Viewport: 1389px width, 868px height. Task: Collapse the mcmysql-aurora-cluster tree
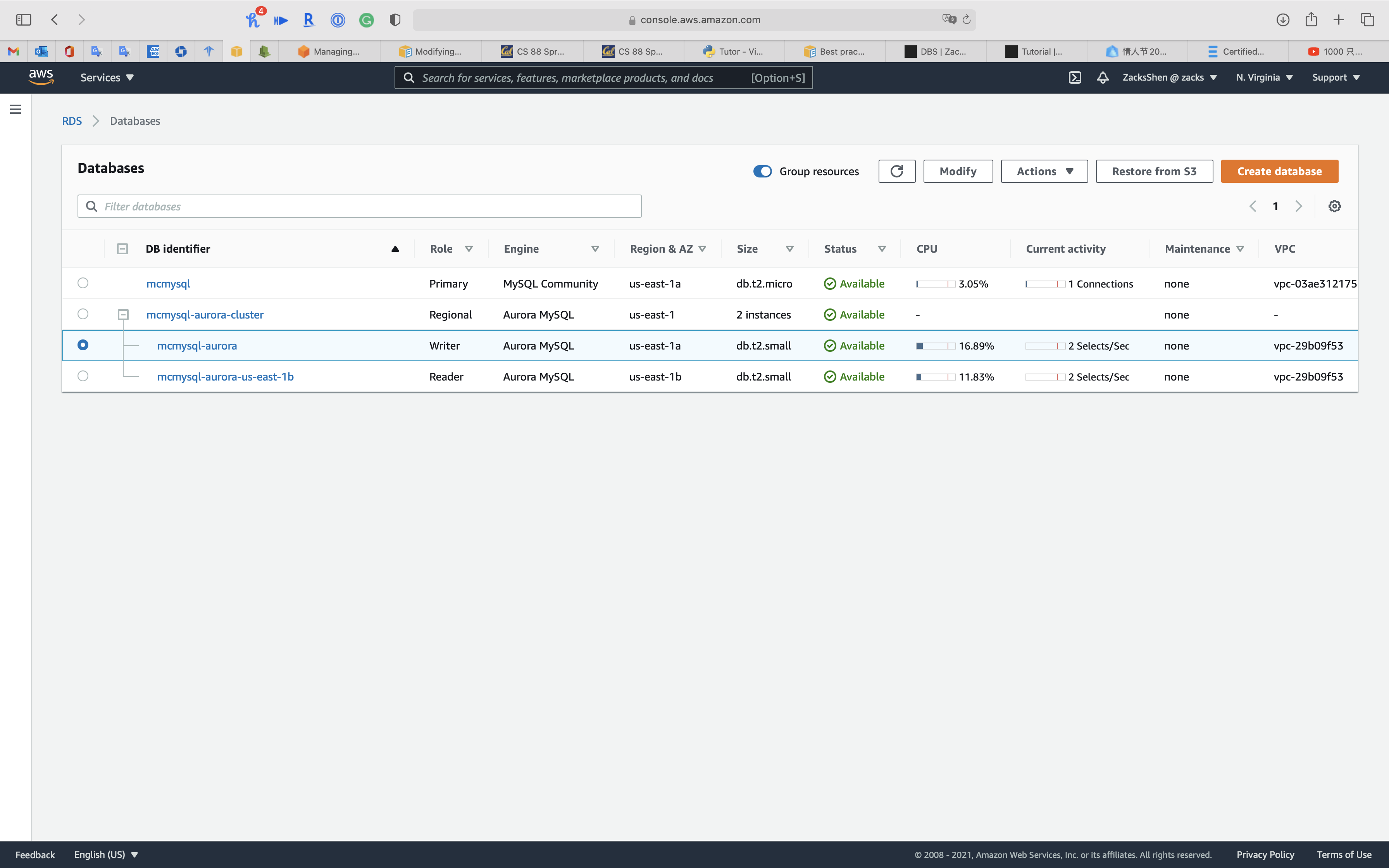point(123,315)
